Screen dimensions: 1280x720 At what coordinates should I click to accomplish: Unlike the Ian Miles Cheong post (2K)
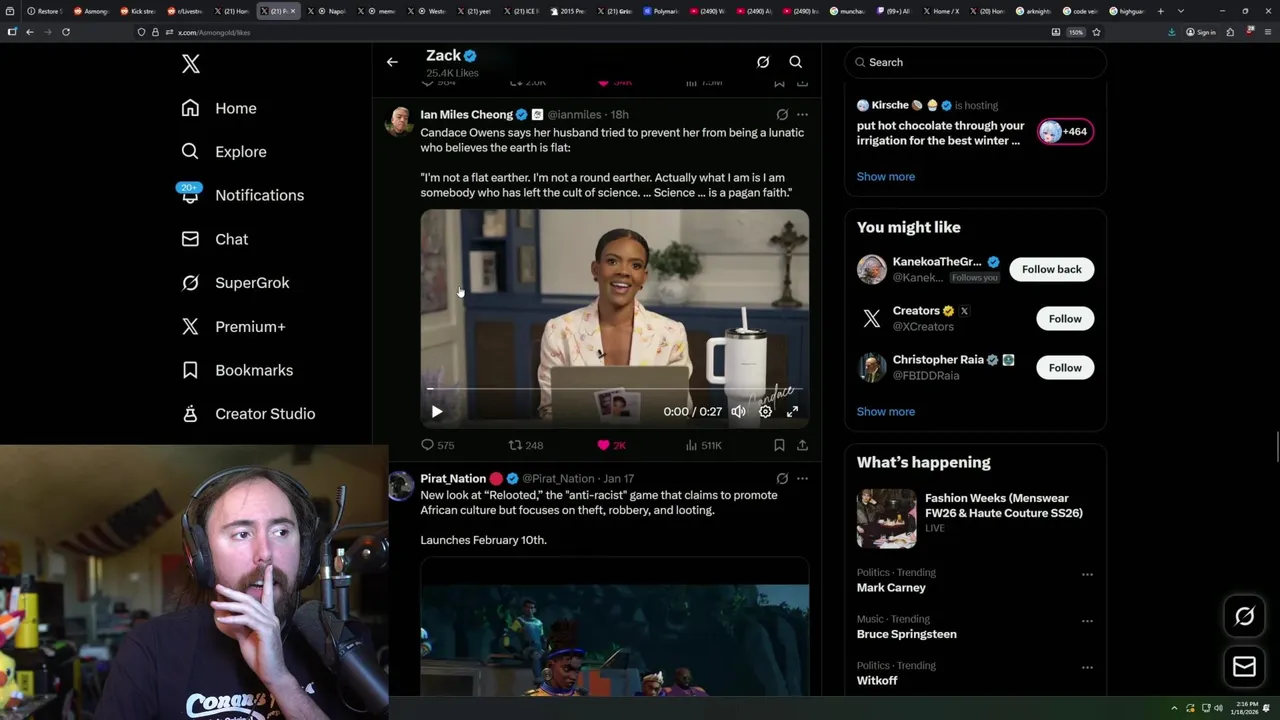pyautogui.click(x=611, y=445)
